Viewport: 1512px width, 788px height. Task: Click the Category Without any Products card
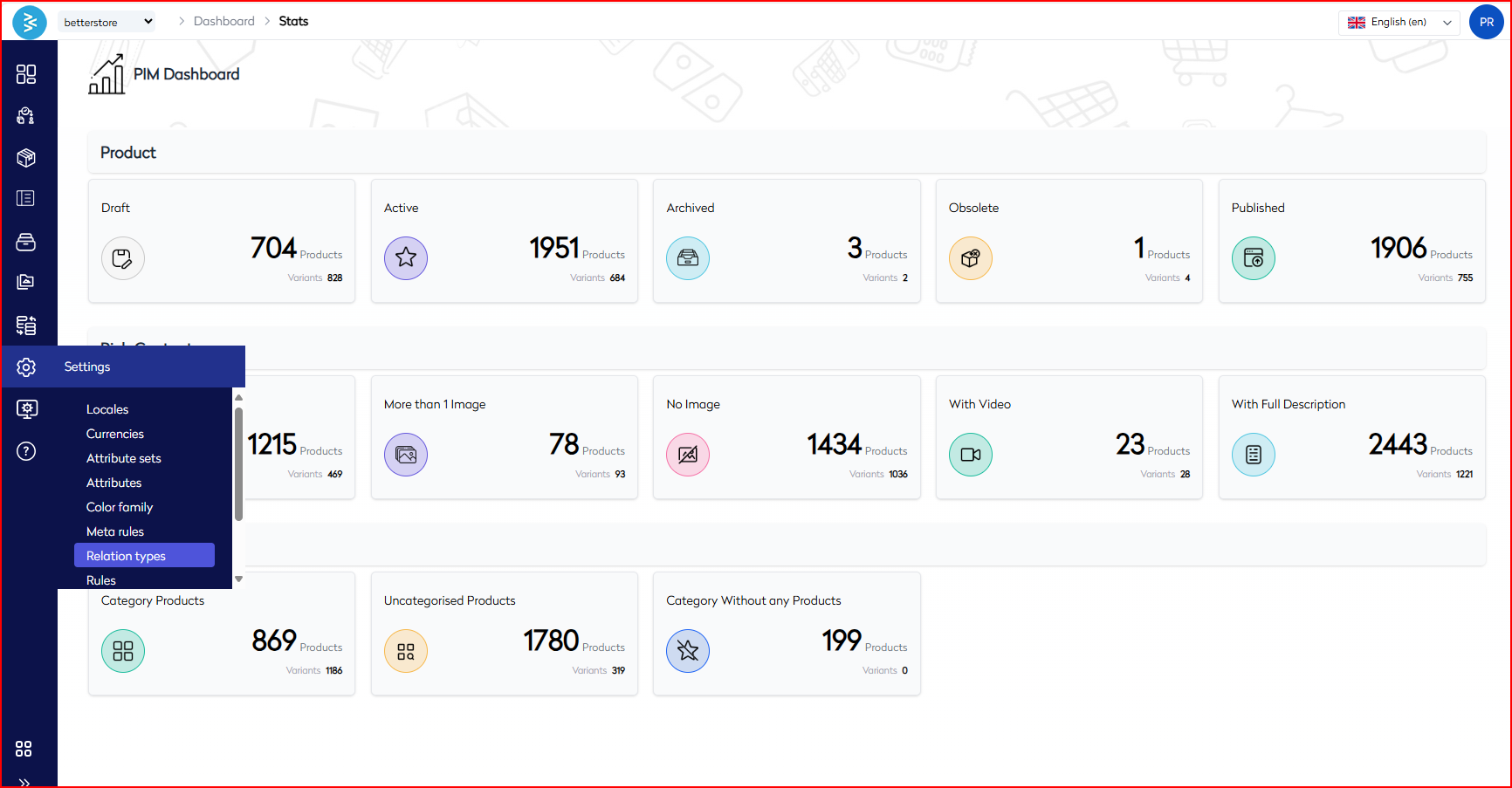(x=787, y=634)
